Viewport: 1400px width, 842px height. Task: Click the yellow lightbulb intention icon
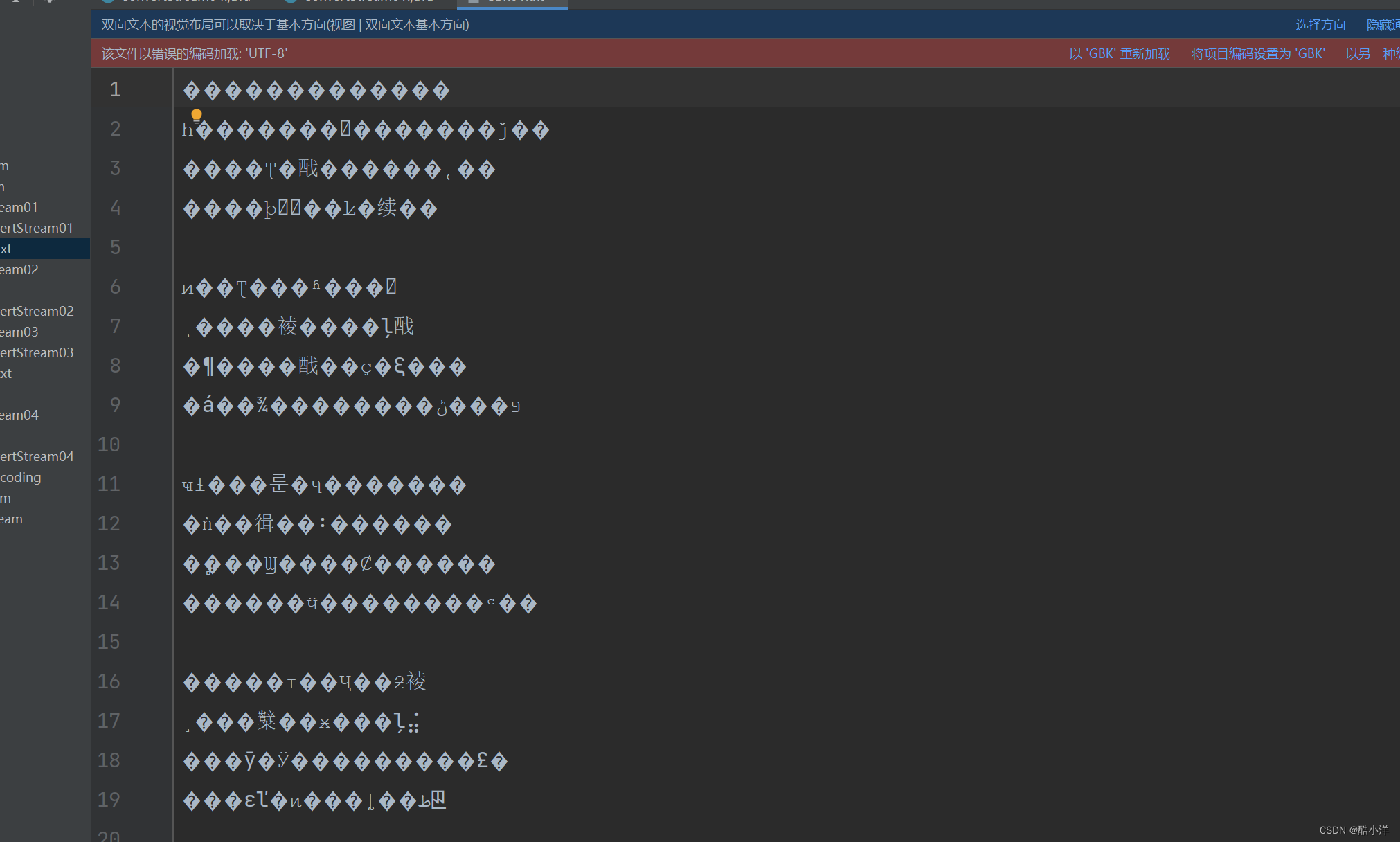coord(197,115)
